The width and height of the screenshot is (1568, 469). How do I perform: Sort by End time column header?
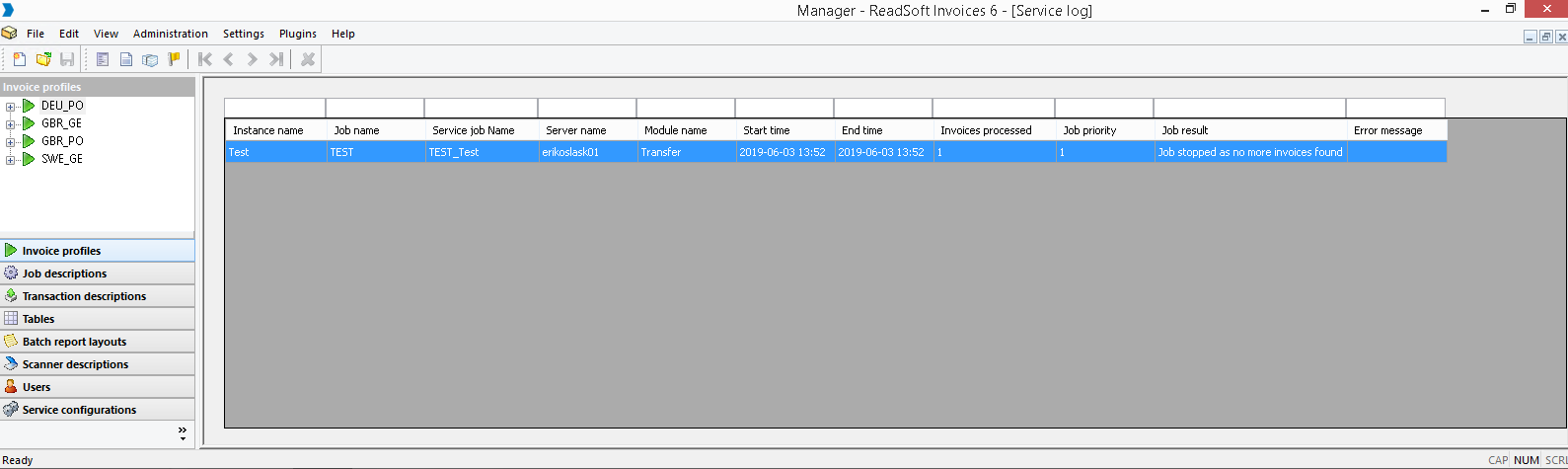click(x=883, y=130)
